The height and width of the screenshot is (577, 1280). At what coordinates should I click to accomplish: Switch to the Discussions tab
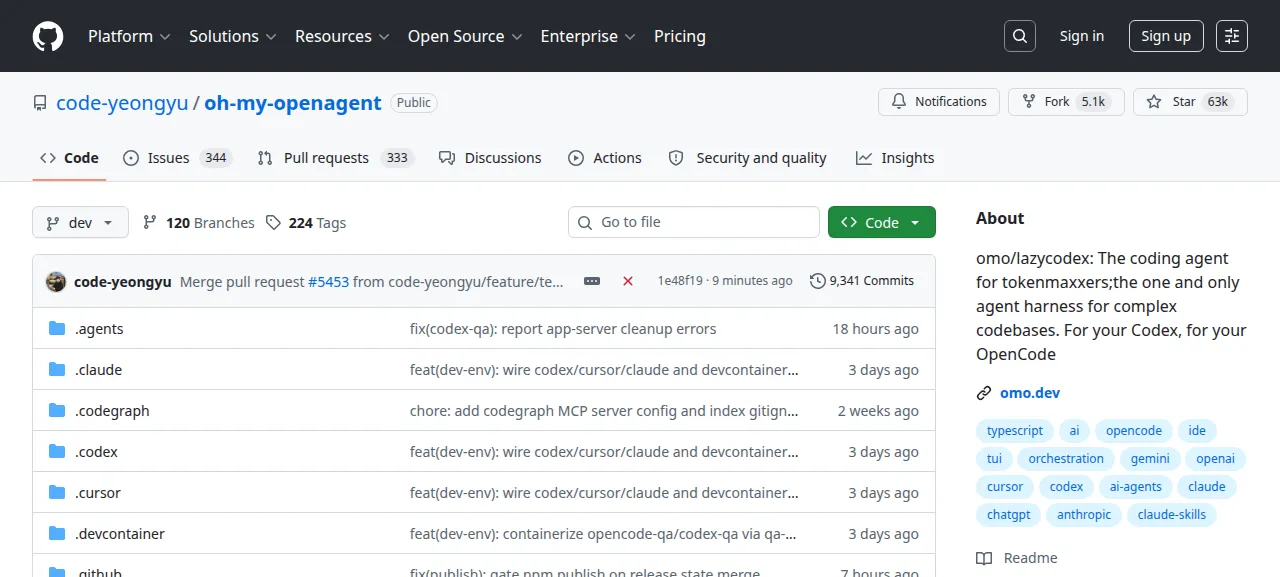pos(490,158)
